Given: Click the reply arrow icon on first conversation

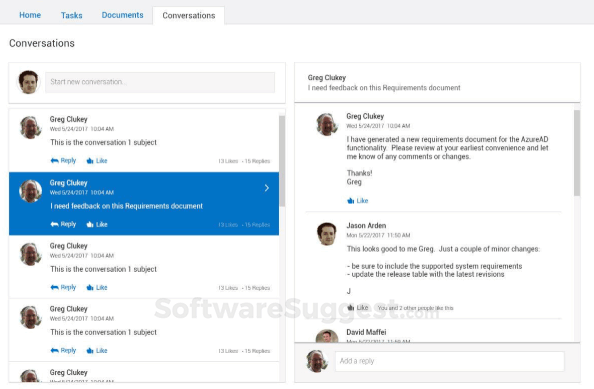Looking at the screenshot, I should pos(55,161).
